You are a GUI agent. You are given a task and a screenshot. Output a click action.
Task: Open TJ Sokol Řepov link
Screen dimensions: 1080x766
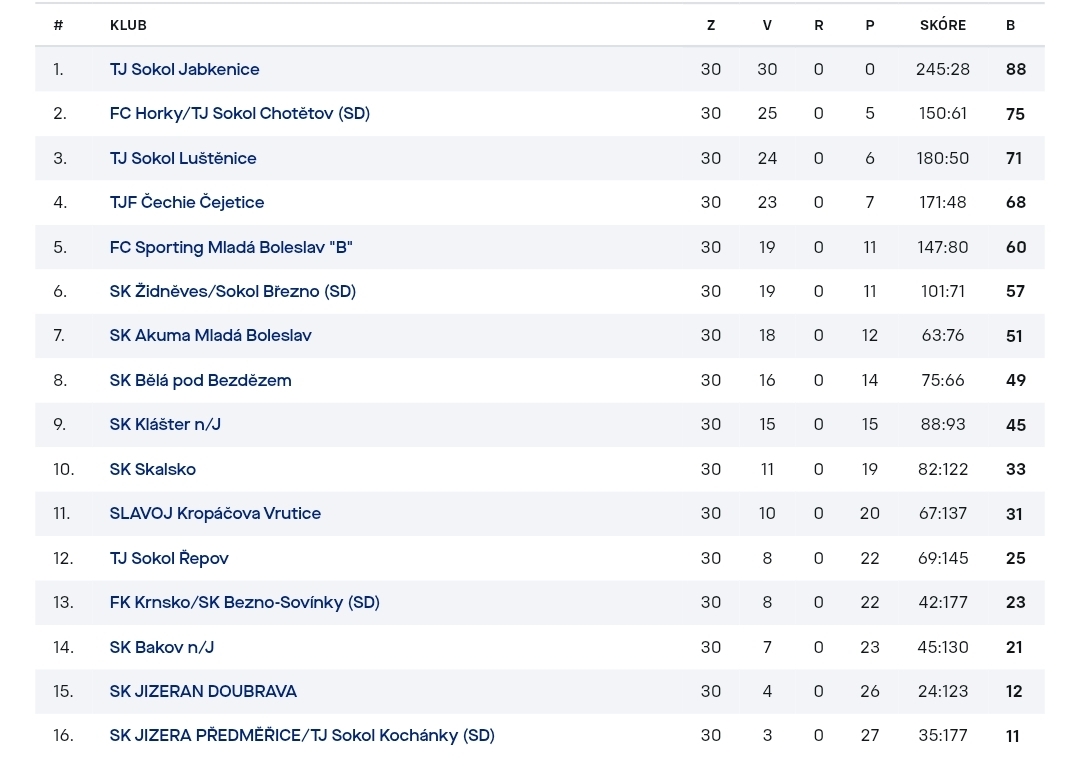click(169, 558)
